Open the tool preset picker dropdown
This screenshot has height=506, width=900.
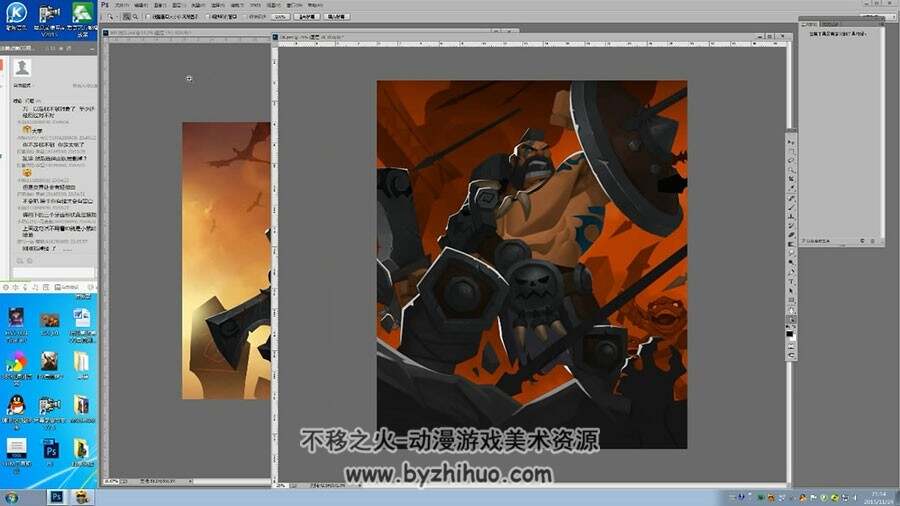click(117, 17)
